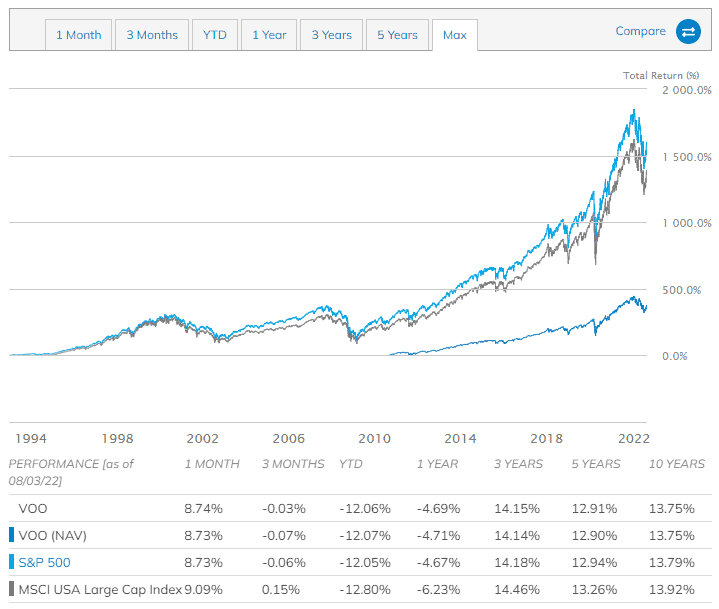Switch to the 1 Month tab
The image size is (719, 609).
click(78, 35)
